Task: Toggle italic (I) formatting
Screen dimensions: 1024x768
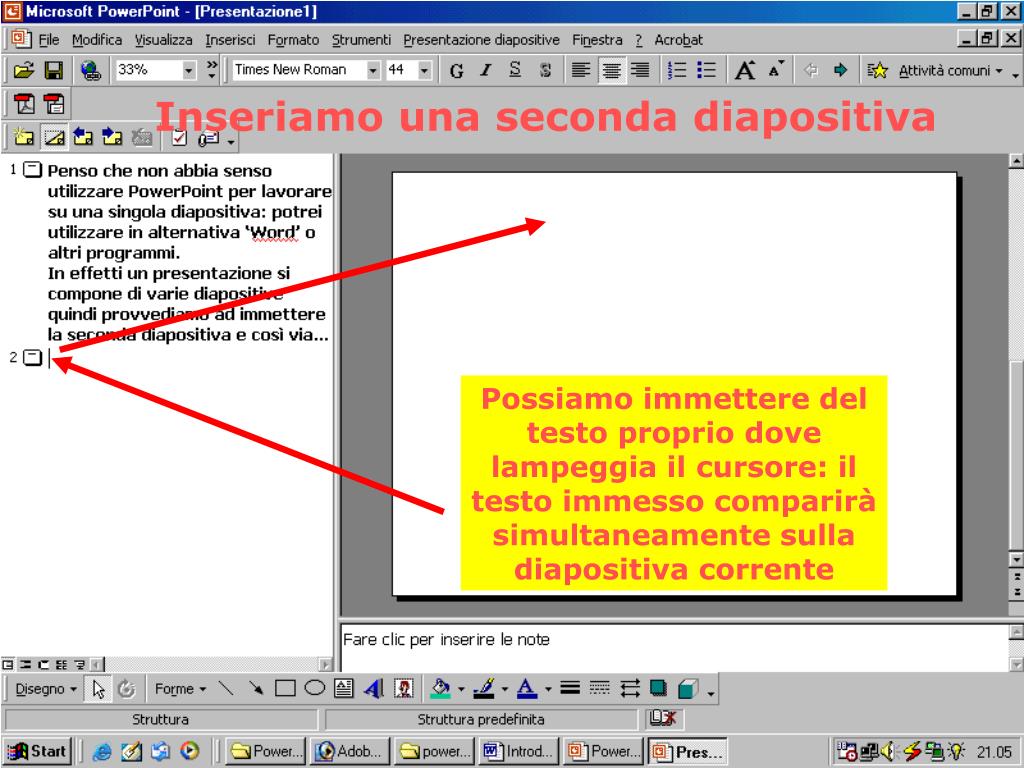Action: (x=485, y=70)
